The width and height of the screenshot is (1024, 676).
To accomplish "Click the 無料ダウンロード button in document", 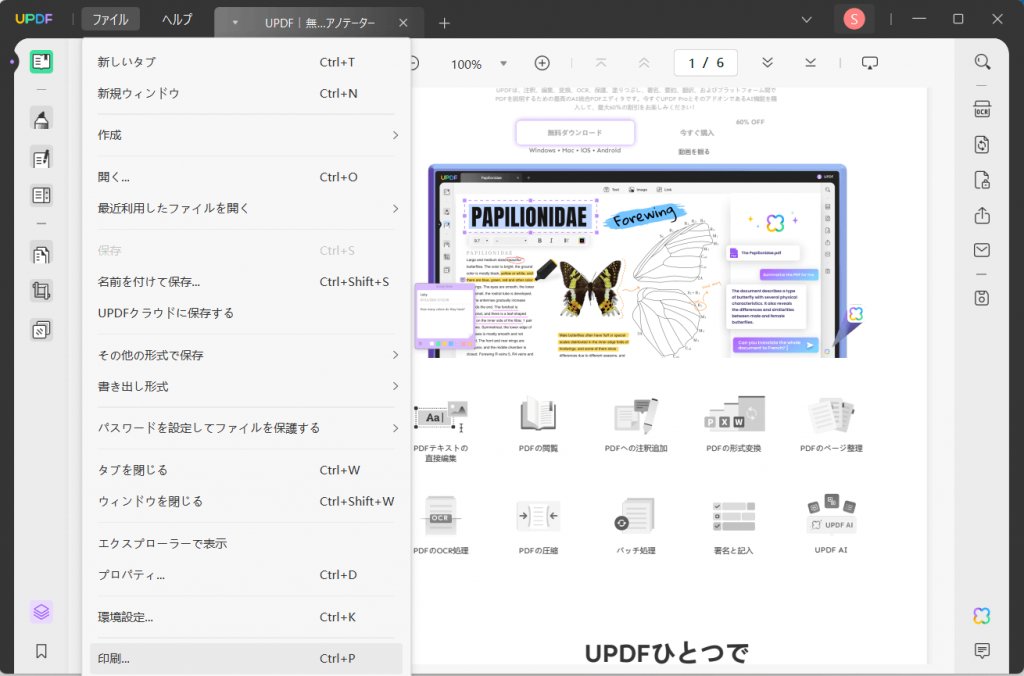I will (x=575, y=133).
